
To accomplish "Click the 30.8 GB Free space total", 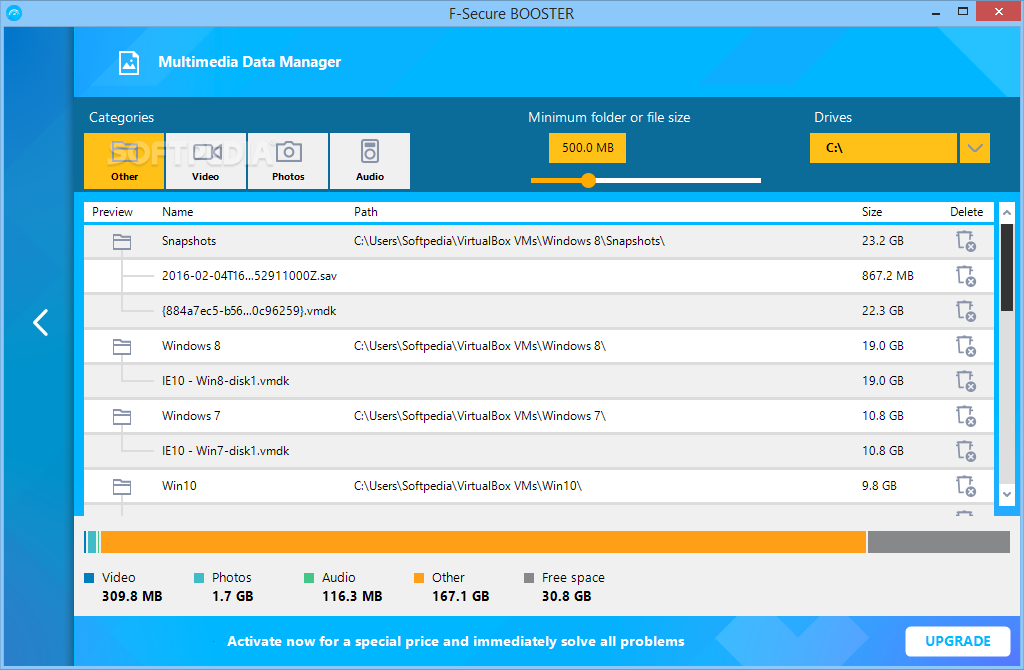I will click(x=566, y=596).
